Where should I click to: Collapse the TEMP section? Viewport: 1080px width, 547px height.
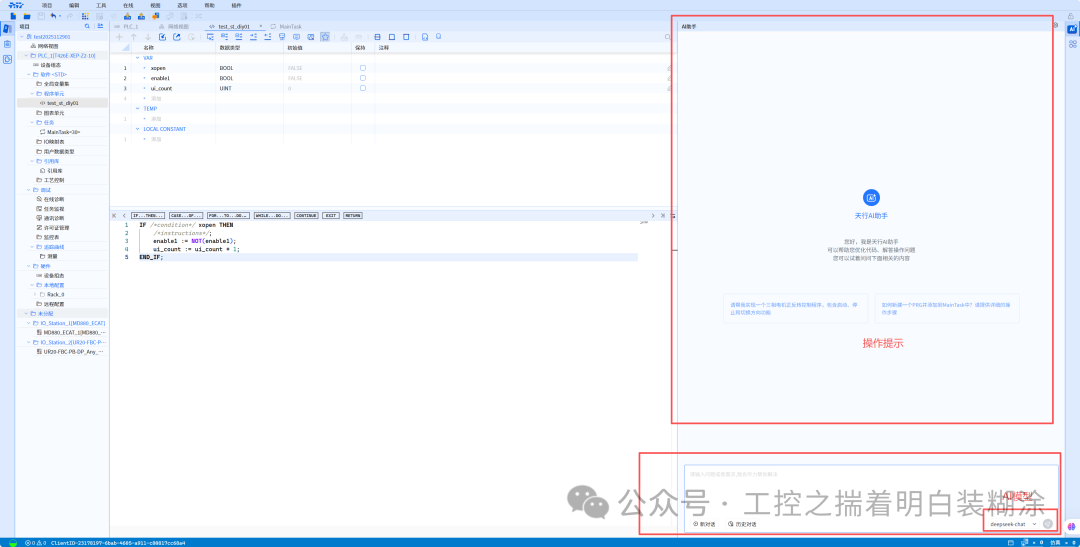click(138, 108)
